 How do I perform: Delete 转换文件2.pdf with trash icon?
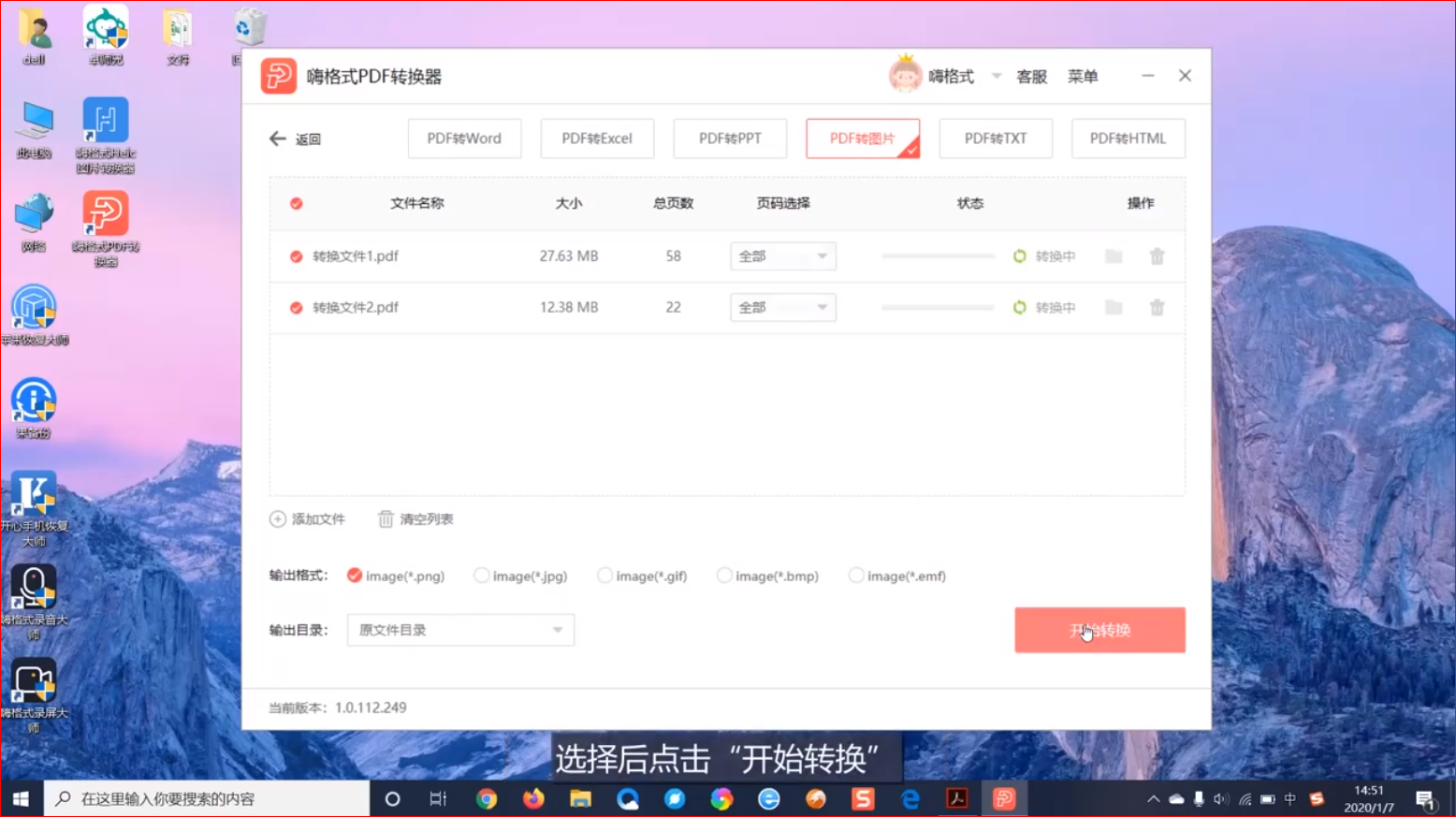[1157, 307]
